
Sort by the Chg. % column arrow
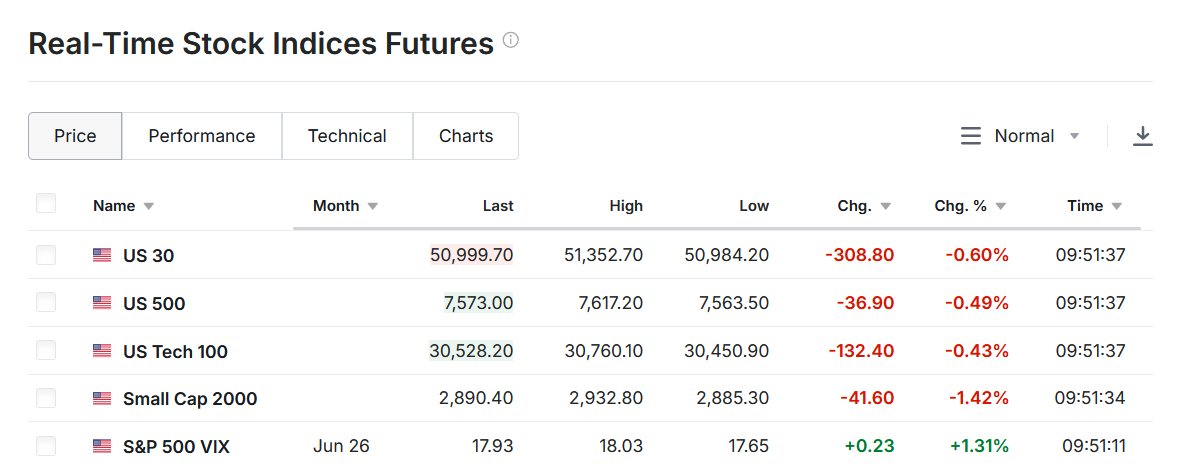[x=1000, y=206]
